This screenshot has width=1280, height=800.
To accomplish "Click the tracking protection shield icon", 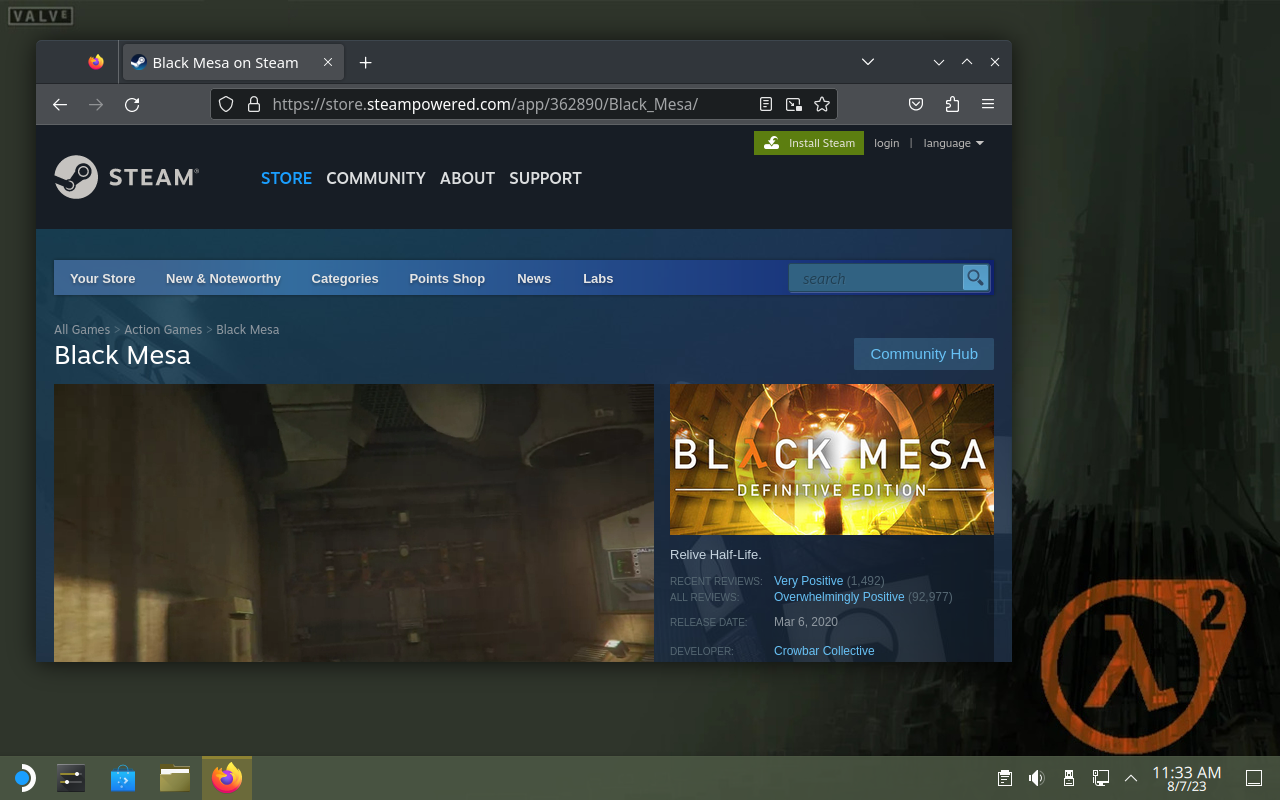I will (226, 104).
